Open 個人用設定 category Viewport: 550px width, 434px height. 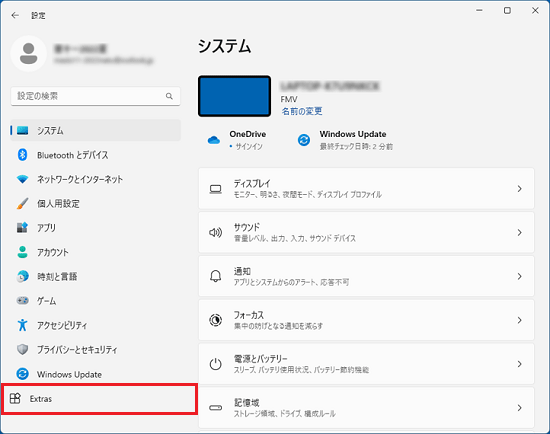(95, 203)
